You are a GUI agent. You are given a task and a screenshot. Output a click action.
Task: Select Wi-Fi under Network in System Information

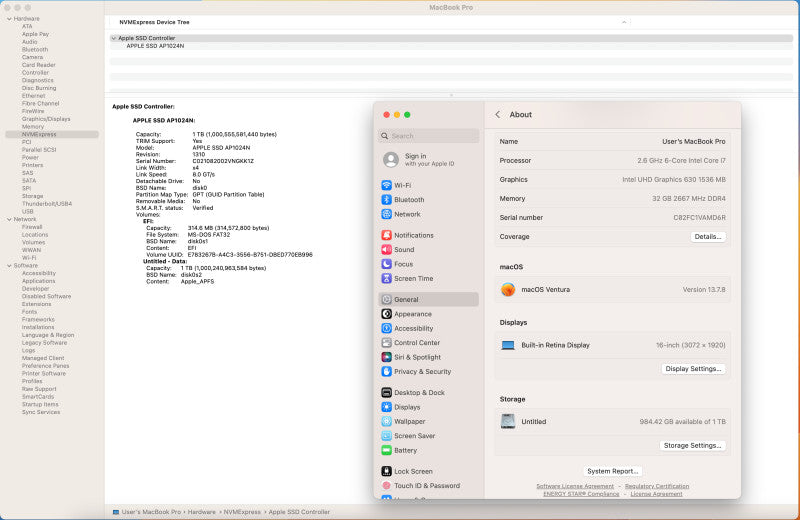coord(29,258)
